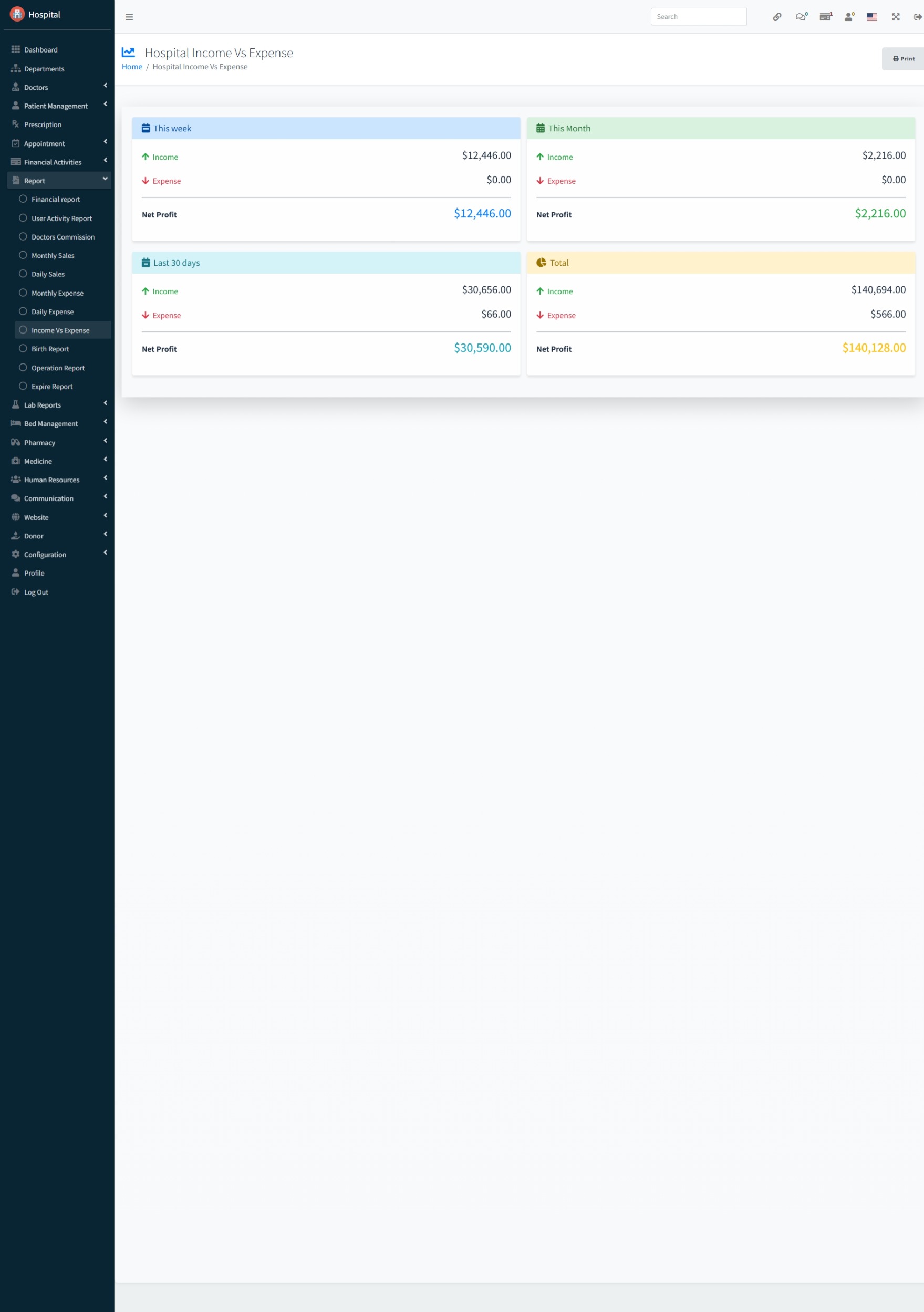The width and height of the screenshot is (924, 1312).
Task: Click the Pharmacy pills icon
Action: (15, 442)
